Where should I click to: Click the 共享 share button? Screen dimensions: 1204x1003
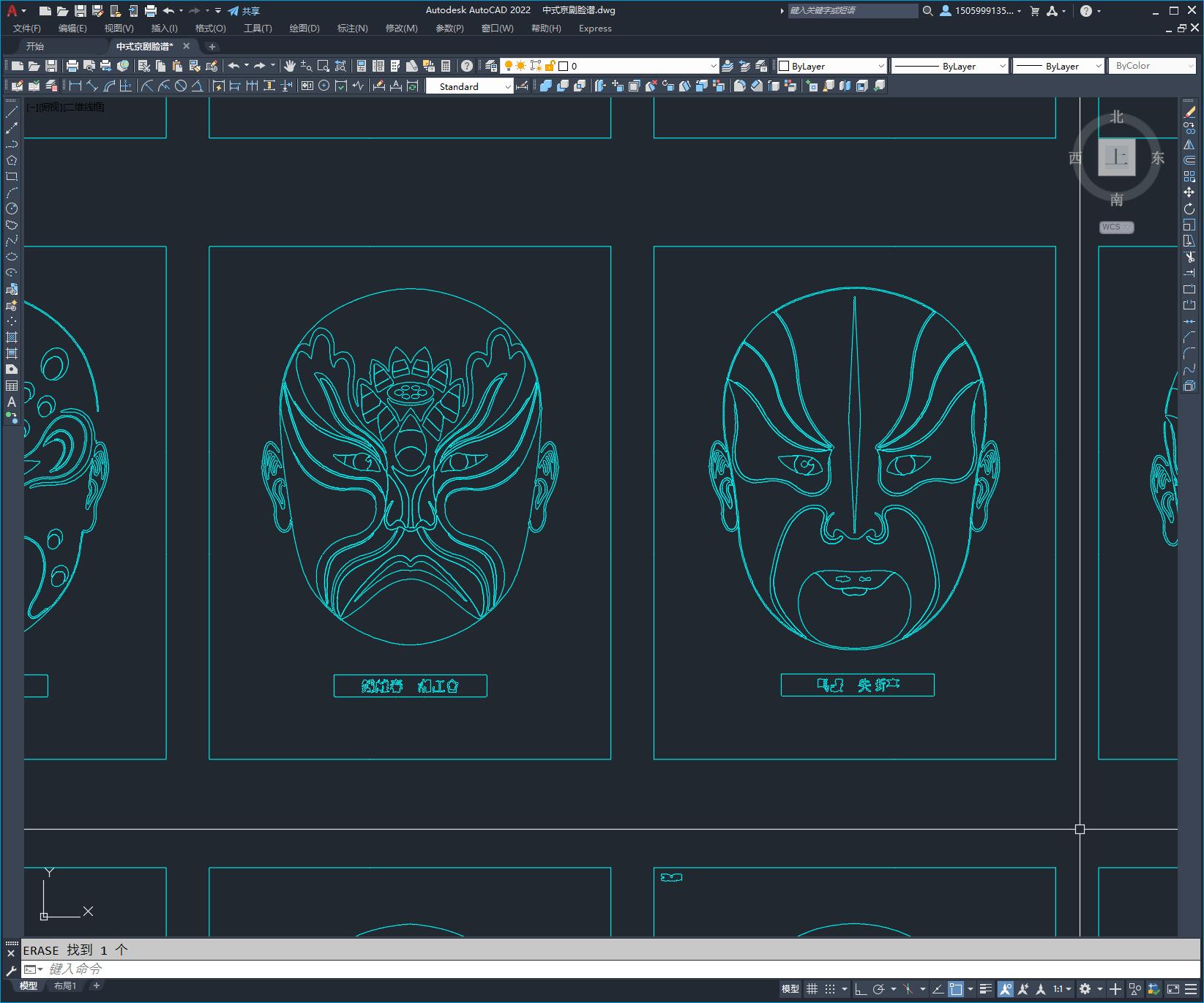tap(244, 11)
